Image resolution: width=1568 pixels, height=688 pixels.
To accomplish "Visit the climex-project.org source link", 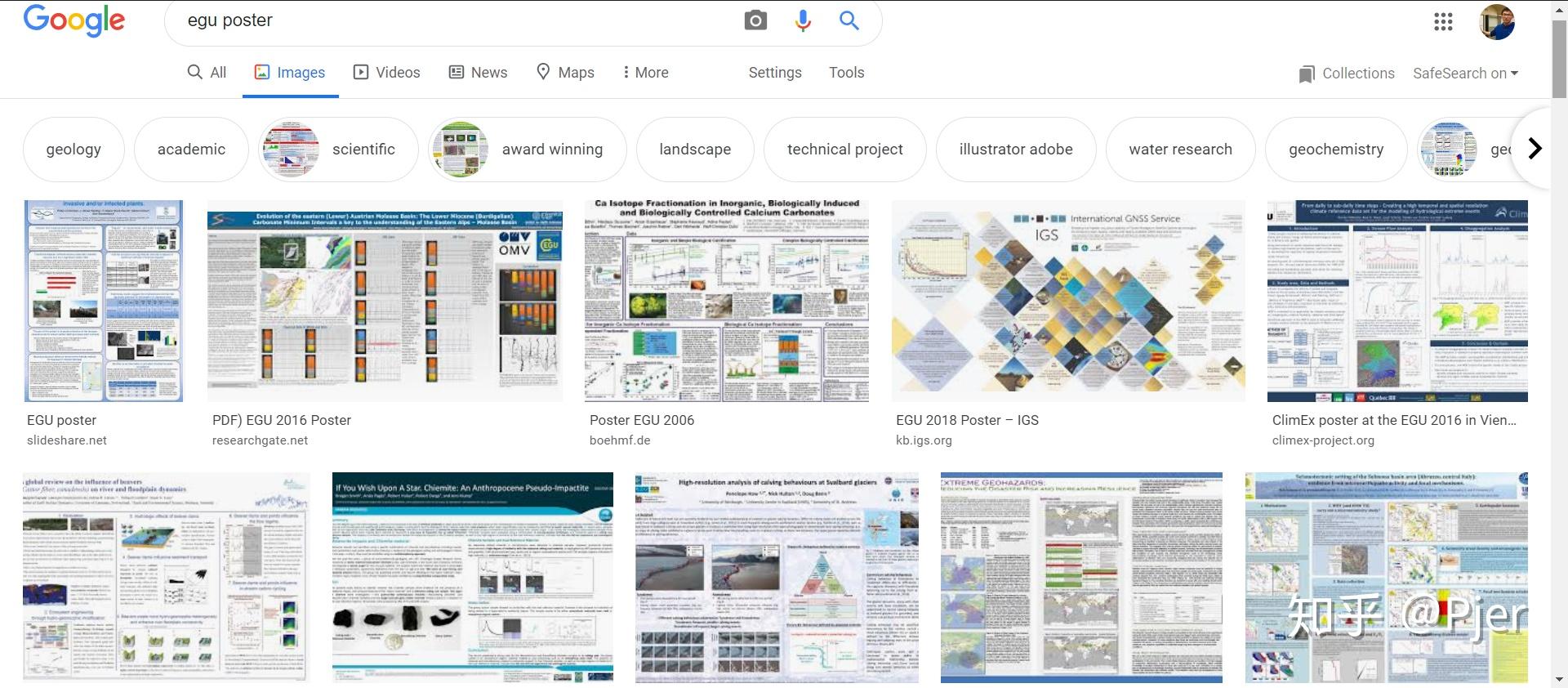I will point(1323,440).
